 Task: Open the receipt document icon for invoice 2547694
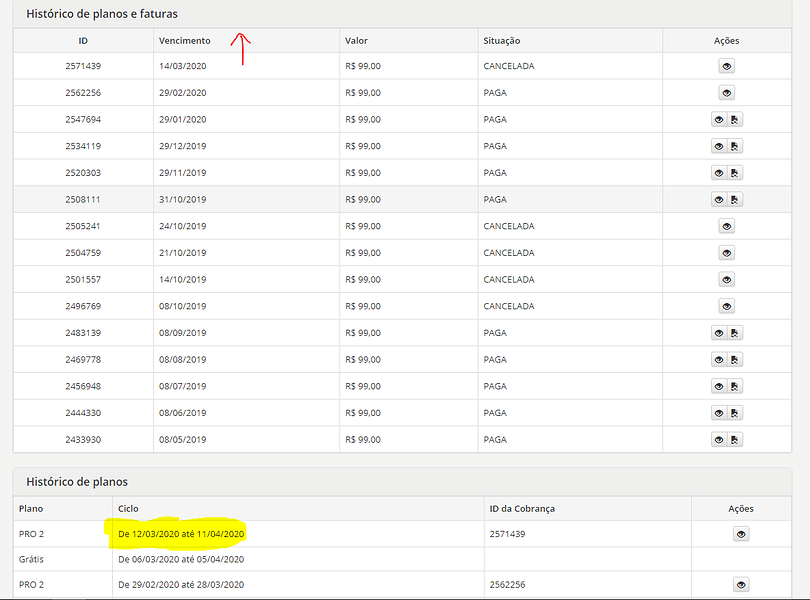point(735,119)
